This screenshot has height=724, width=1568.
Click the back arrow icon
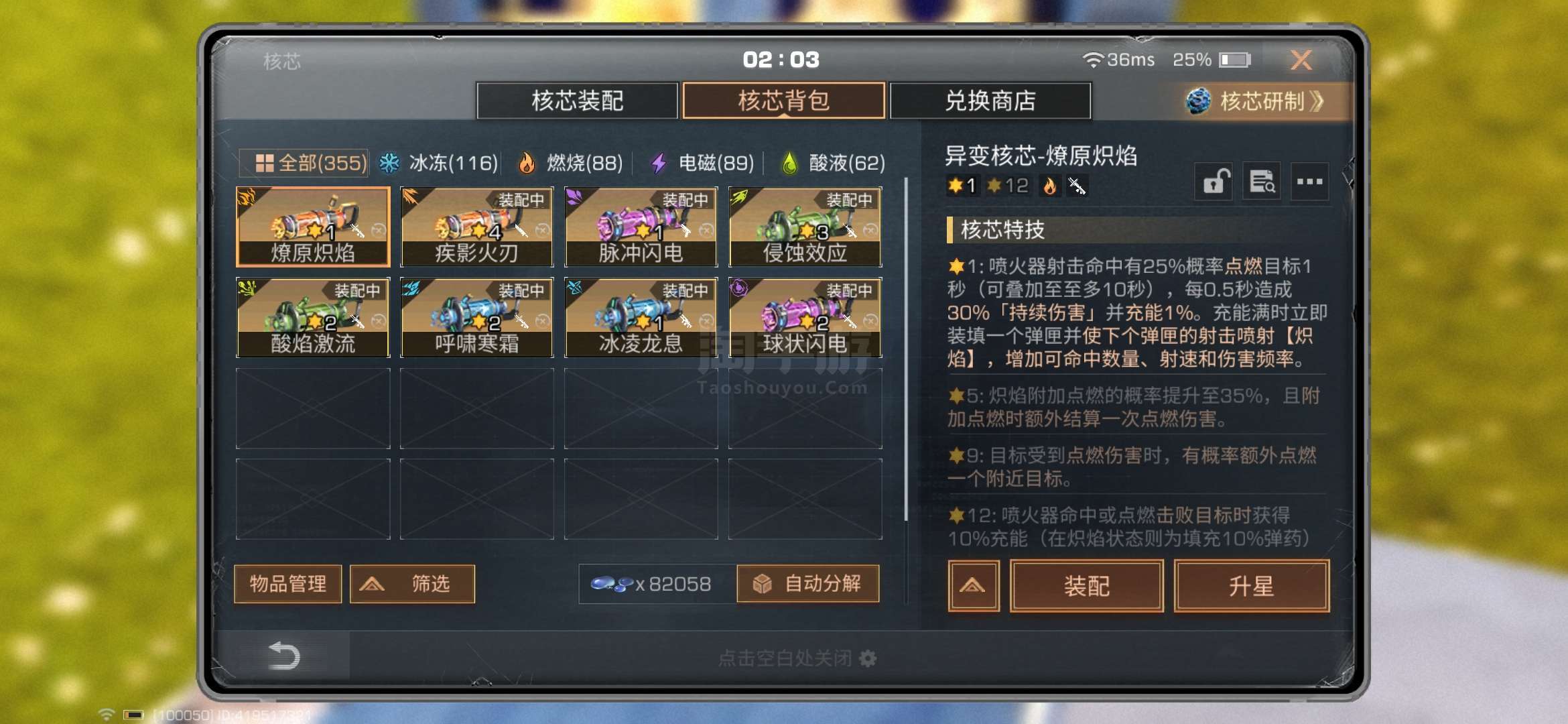click(x=283, y=656)
